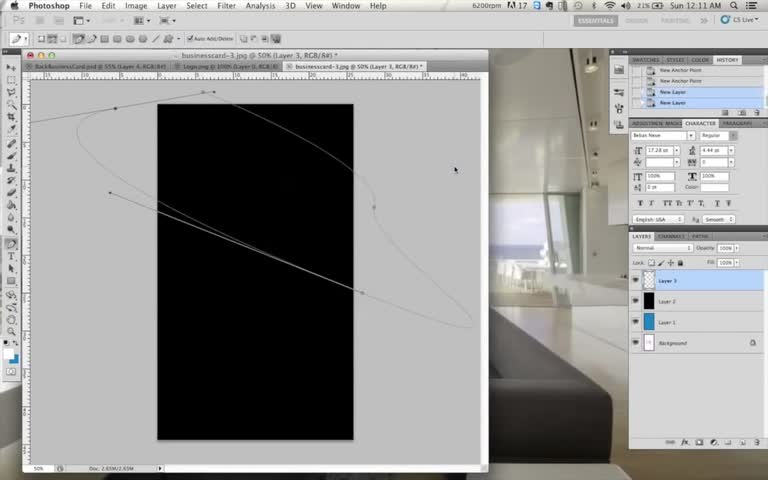This screenshot has height=480, width=768.
Task: Open layer Fill dropdown arrow
Action: point(737,263)
